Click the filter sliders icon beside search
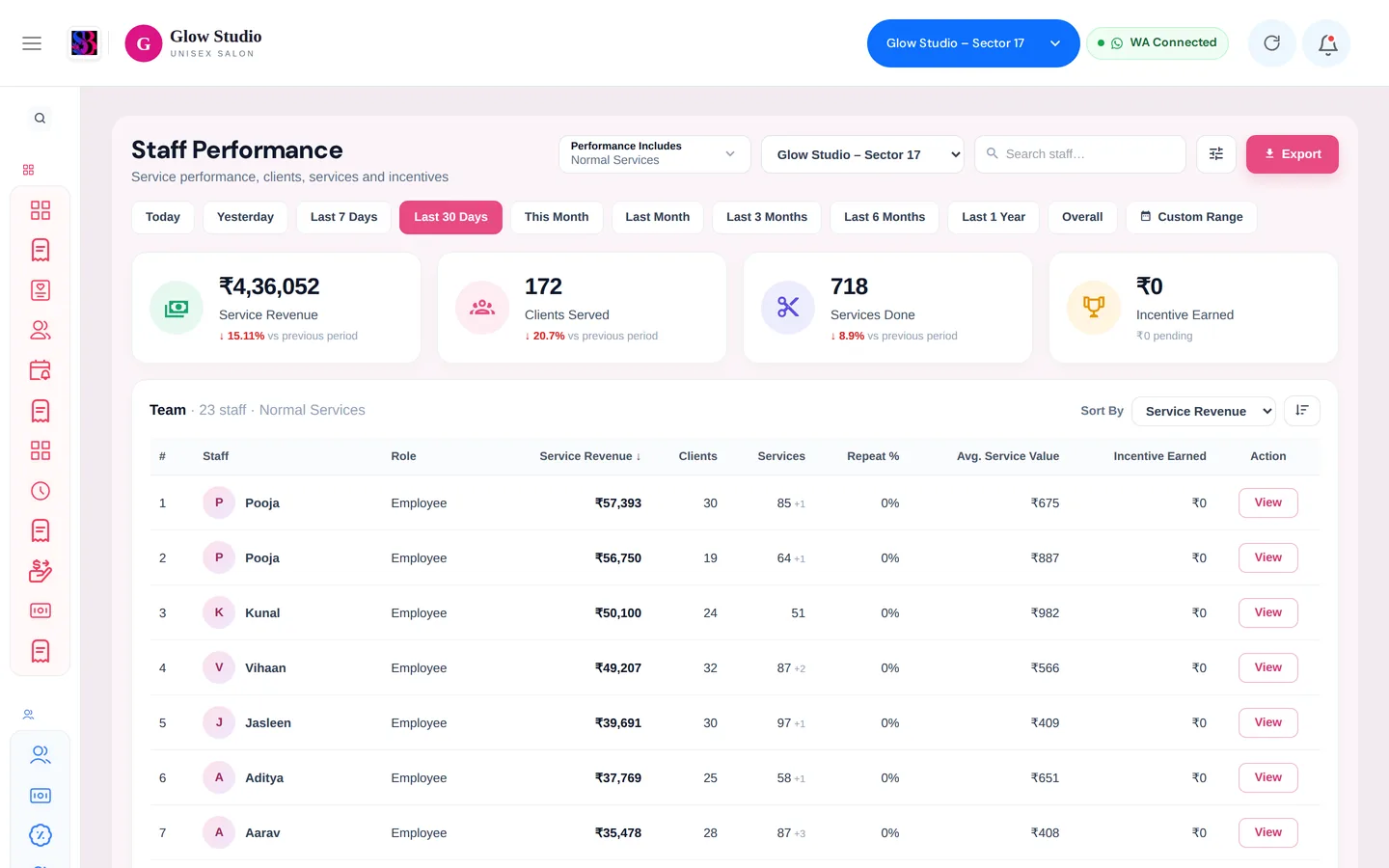Screen dimensions: 1389x868 click(x=1216, y=154)
